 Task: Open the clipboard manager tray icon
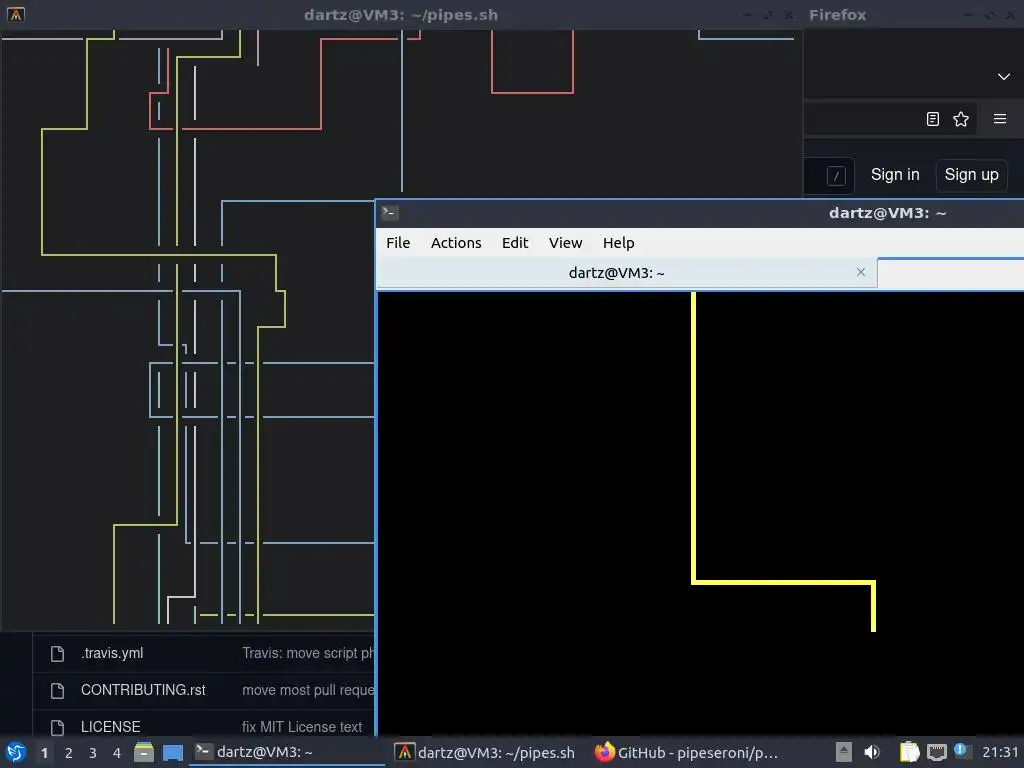pos(909,752)
